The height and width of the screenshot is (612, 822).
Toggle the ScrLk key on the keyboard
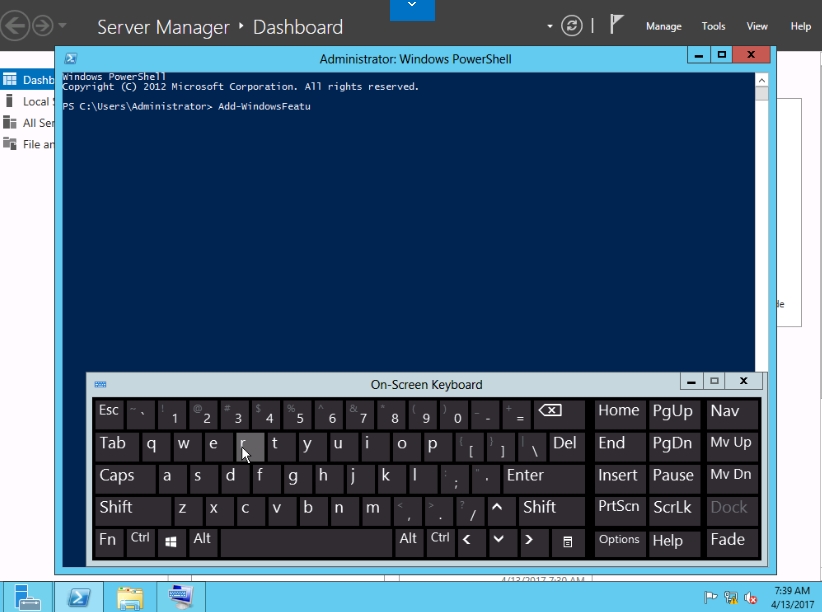pos(673,508)
